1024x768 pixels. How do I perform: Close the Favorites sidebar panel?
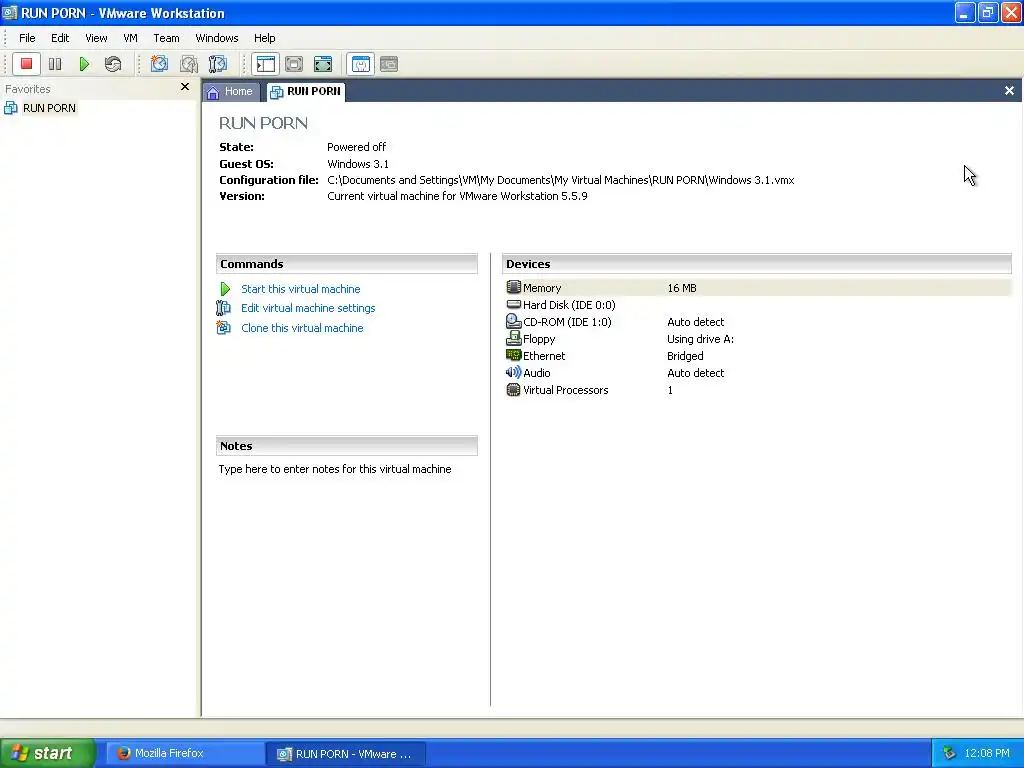point(185,87)
